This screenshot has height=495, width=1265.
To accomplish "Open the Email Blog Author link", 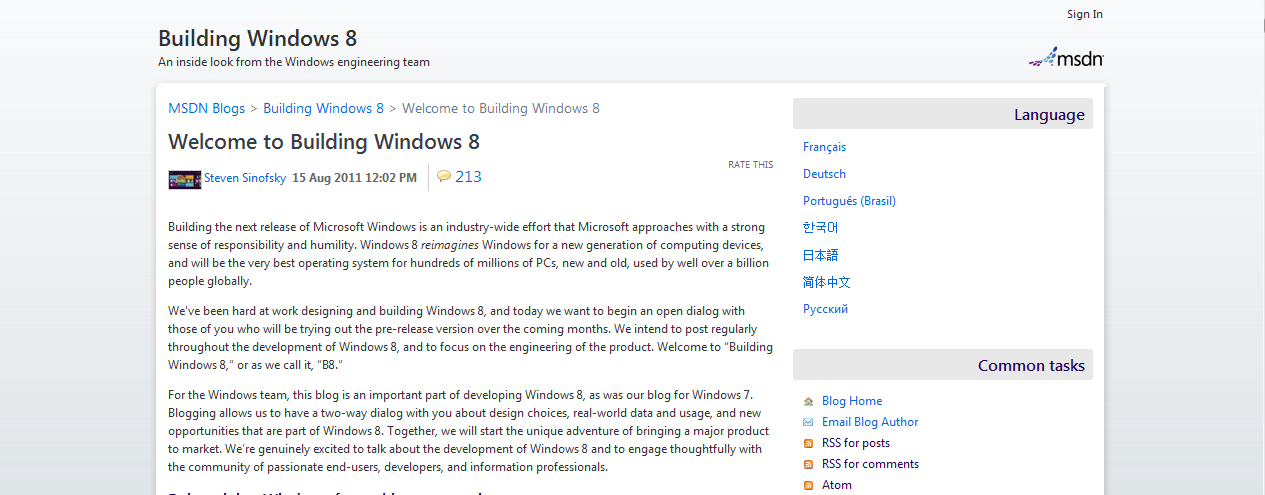I will (870, 422).
